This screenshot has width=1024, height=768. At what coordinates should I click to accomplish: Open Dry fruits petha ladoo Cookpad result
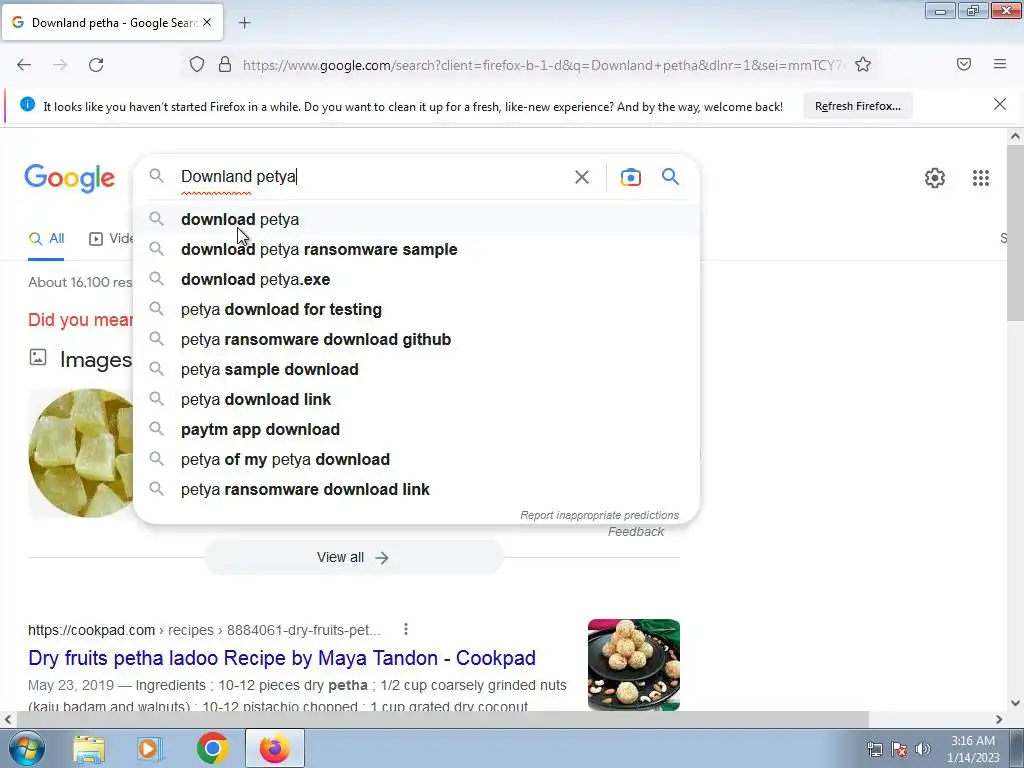(281, 658)
